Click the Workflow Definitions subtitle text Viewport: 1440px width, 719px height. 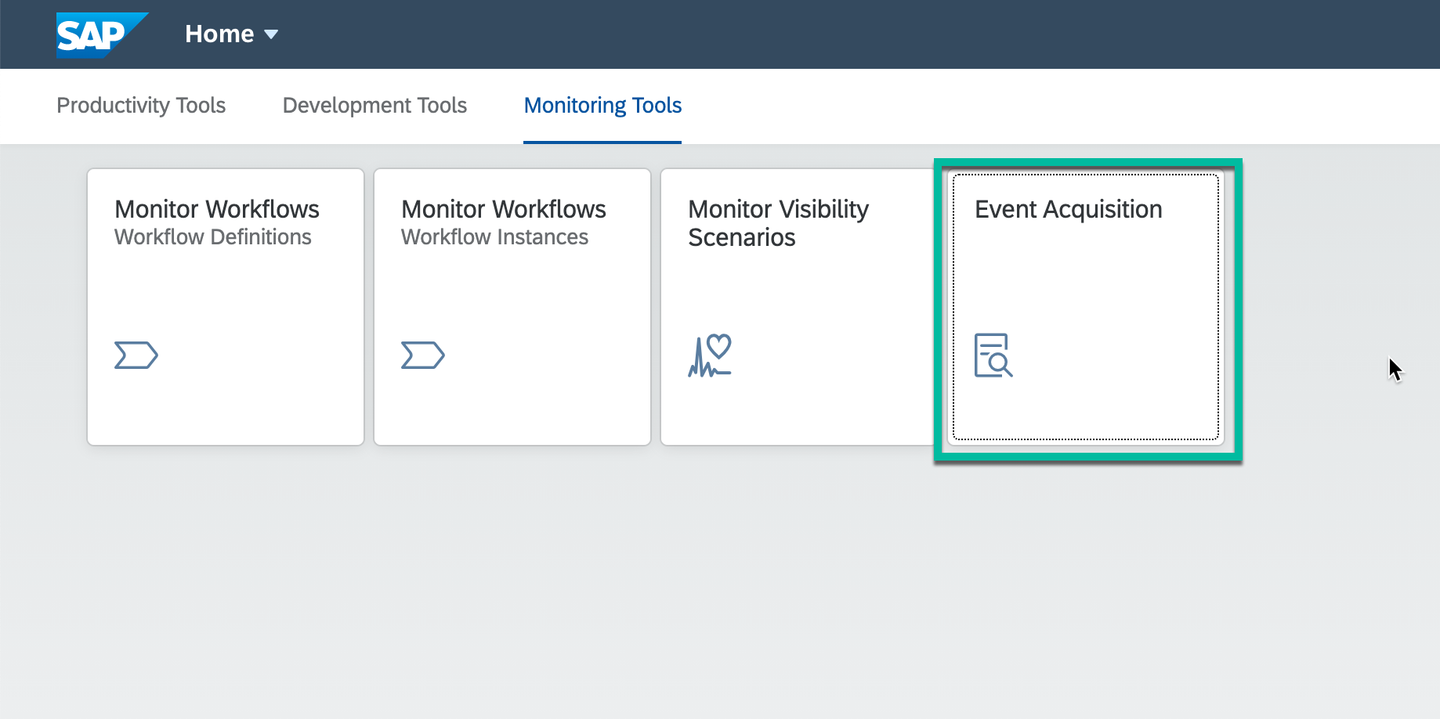tap(213, 237)
